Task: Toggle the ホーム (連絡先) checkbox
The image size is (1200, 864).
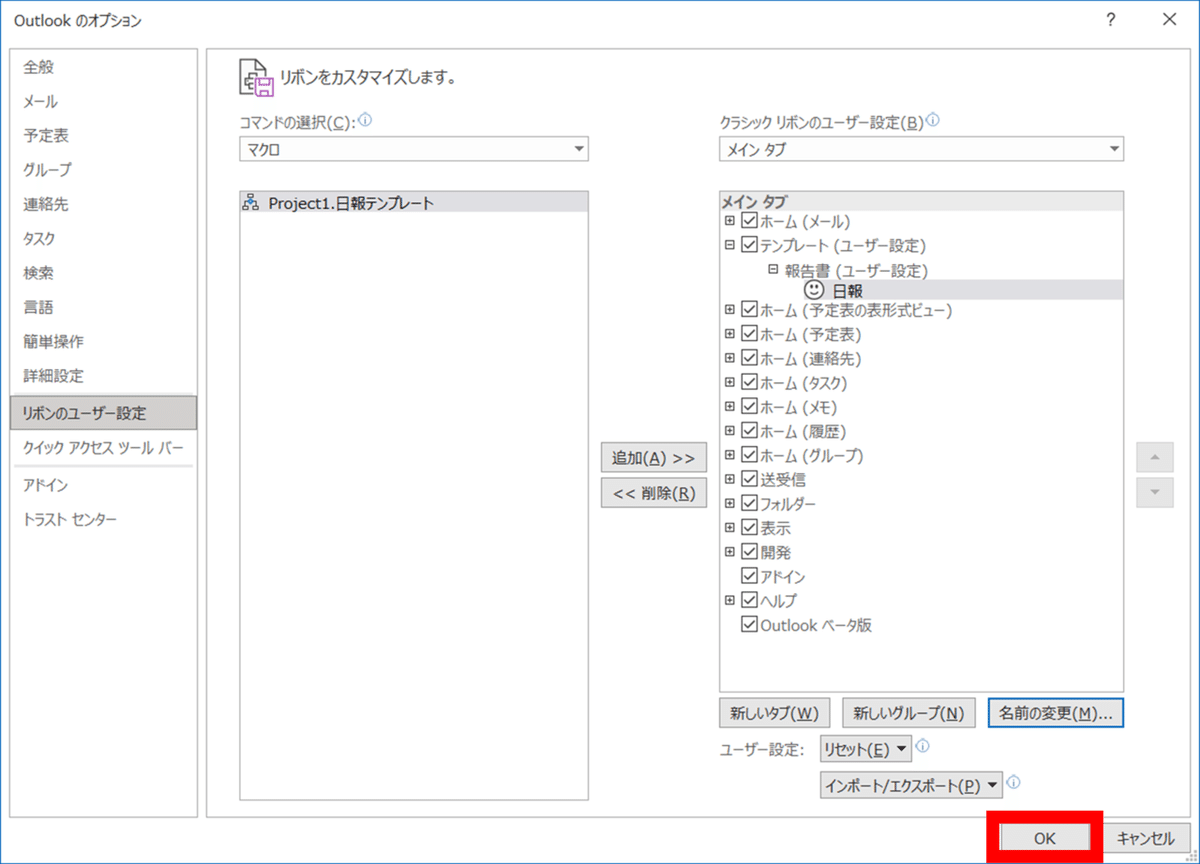Action: coord(749,359)
